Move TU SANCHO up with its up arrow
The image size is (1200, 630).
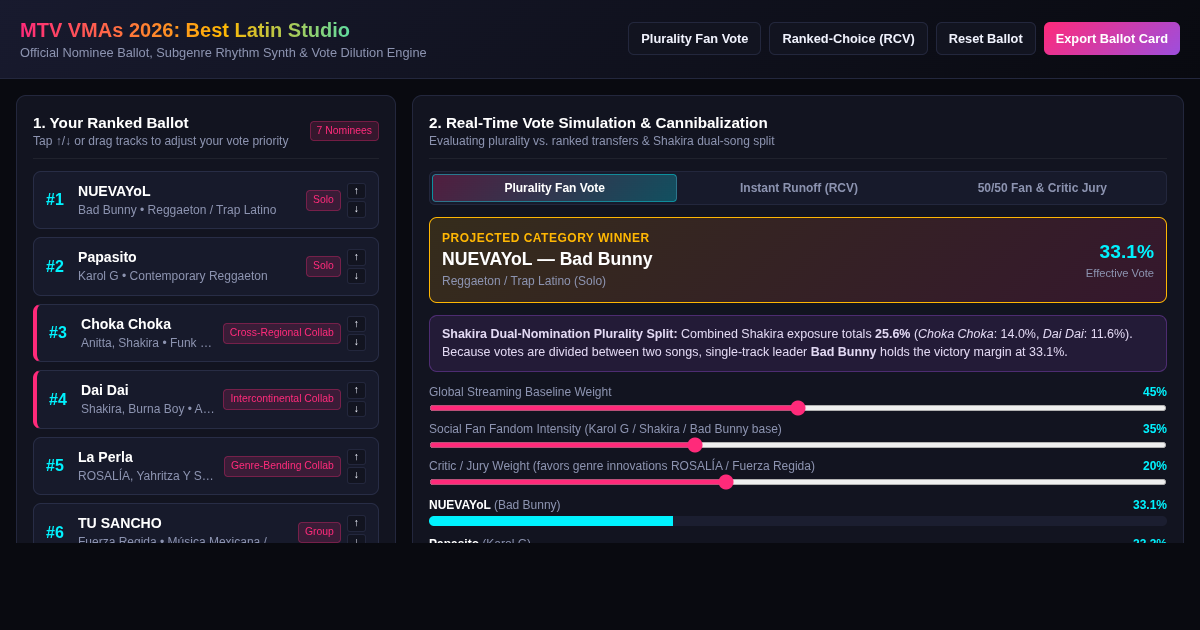coord(356,523)
